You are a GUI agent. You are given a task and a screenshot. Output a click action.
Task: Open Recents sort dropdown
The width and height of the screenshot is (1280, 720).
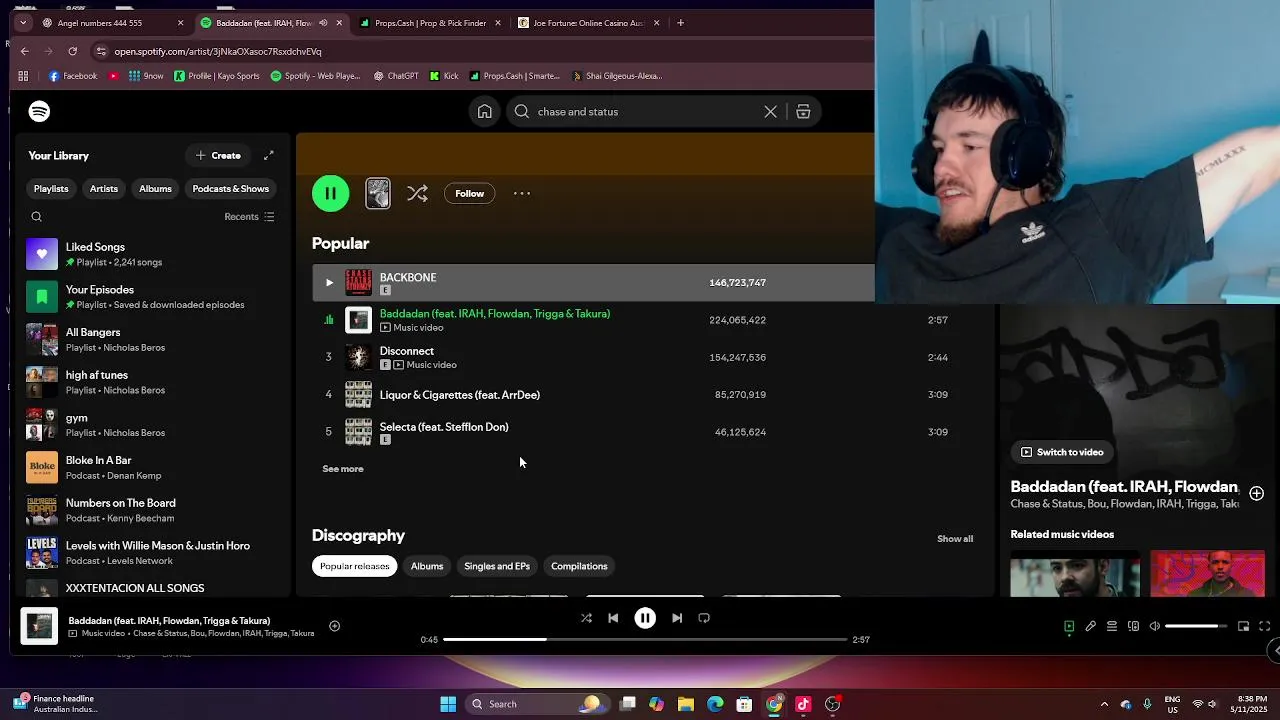pos(249,217)
